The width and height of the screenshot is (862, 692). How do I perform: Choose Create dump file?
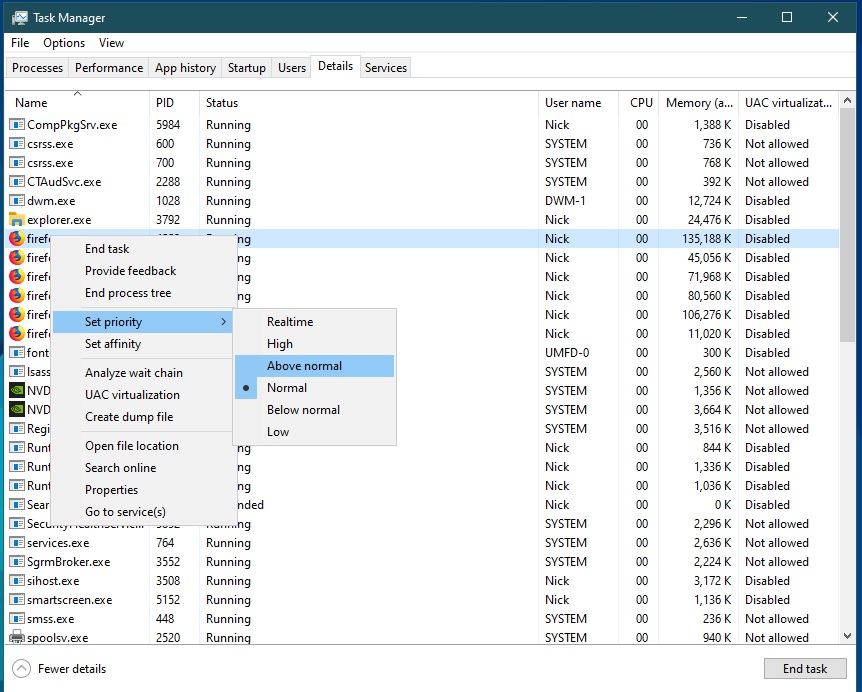[143, 417]
